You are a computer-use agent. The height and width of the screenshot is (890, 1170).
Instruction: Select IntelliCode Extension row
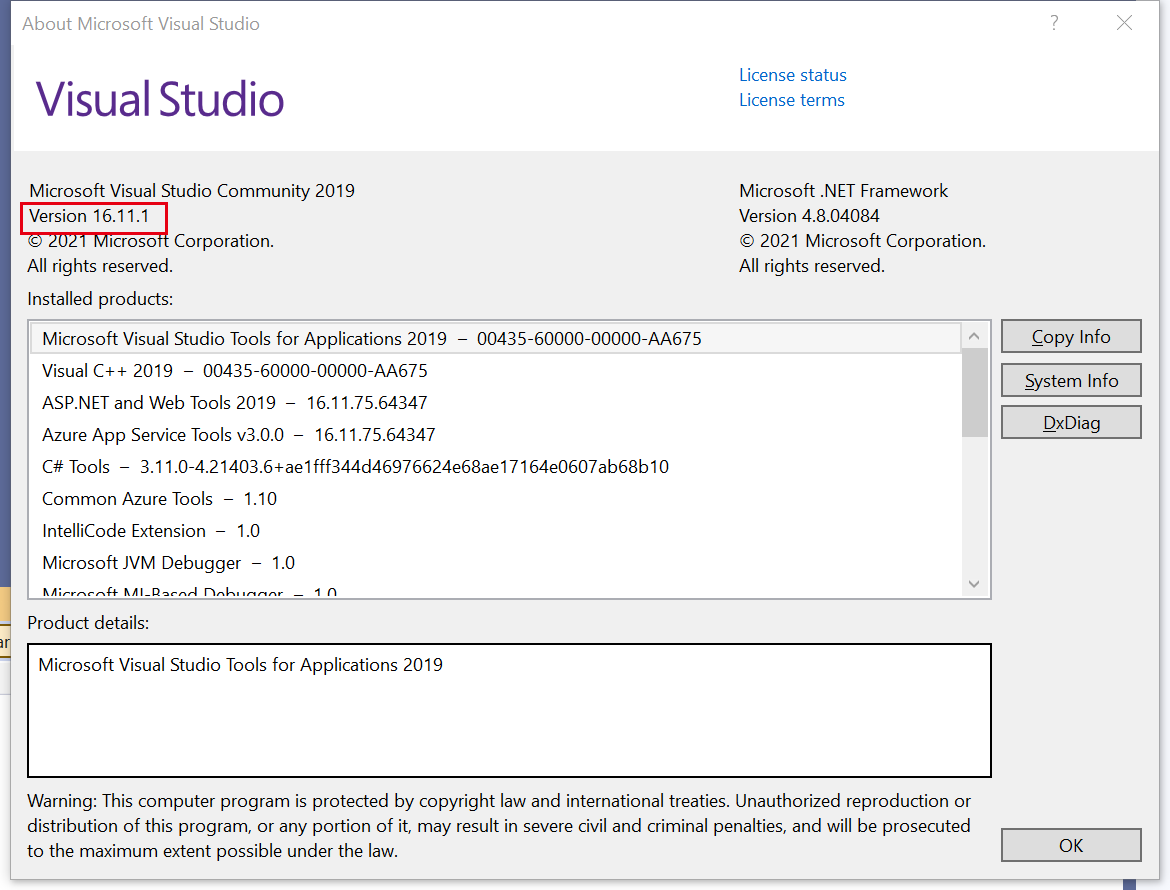coord(495,531)
